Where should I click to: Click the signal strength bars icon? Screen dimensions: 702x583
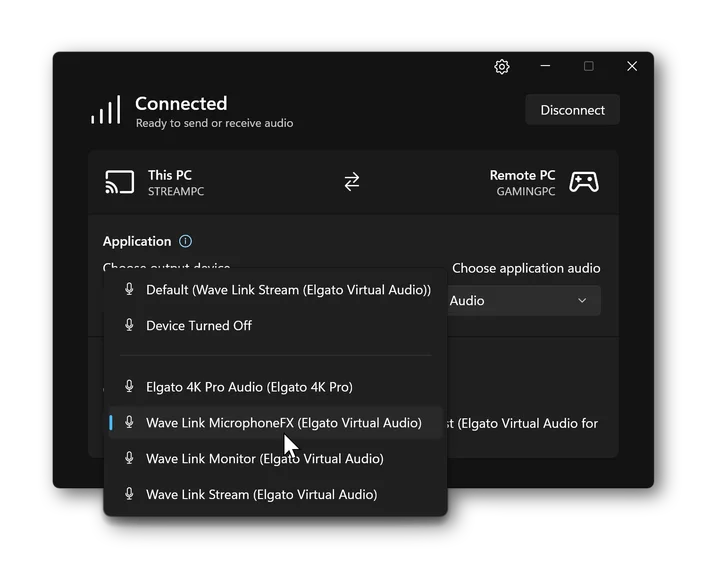pos(106,110)
